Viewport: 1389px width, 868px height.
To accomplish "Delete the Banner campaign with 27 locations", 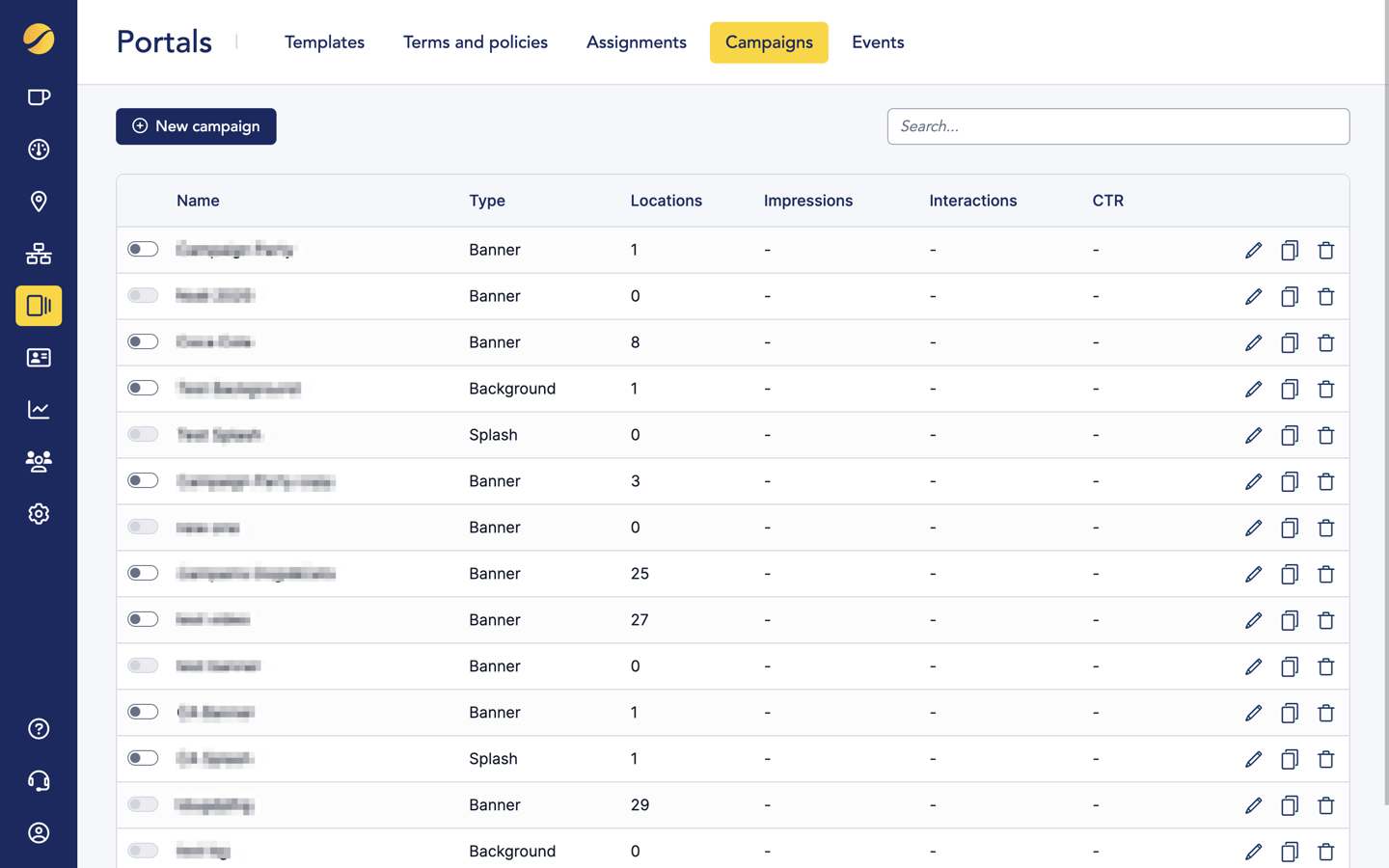I will [x=1325, y=620].
